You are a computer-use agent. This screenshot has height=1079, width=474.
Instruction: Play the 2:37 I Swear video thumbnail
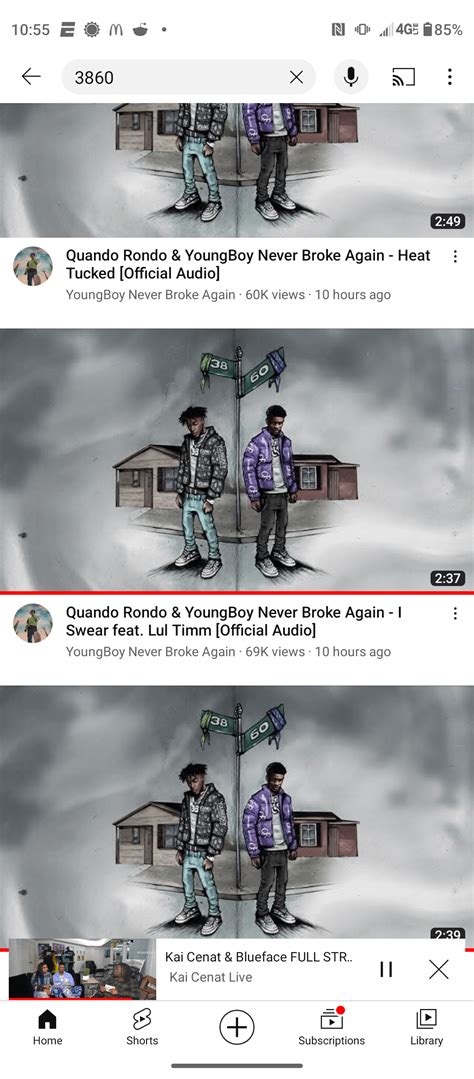coord(237,460)
